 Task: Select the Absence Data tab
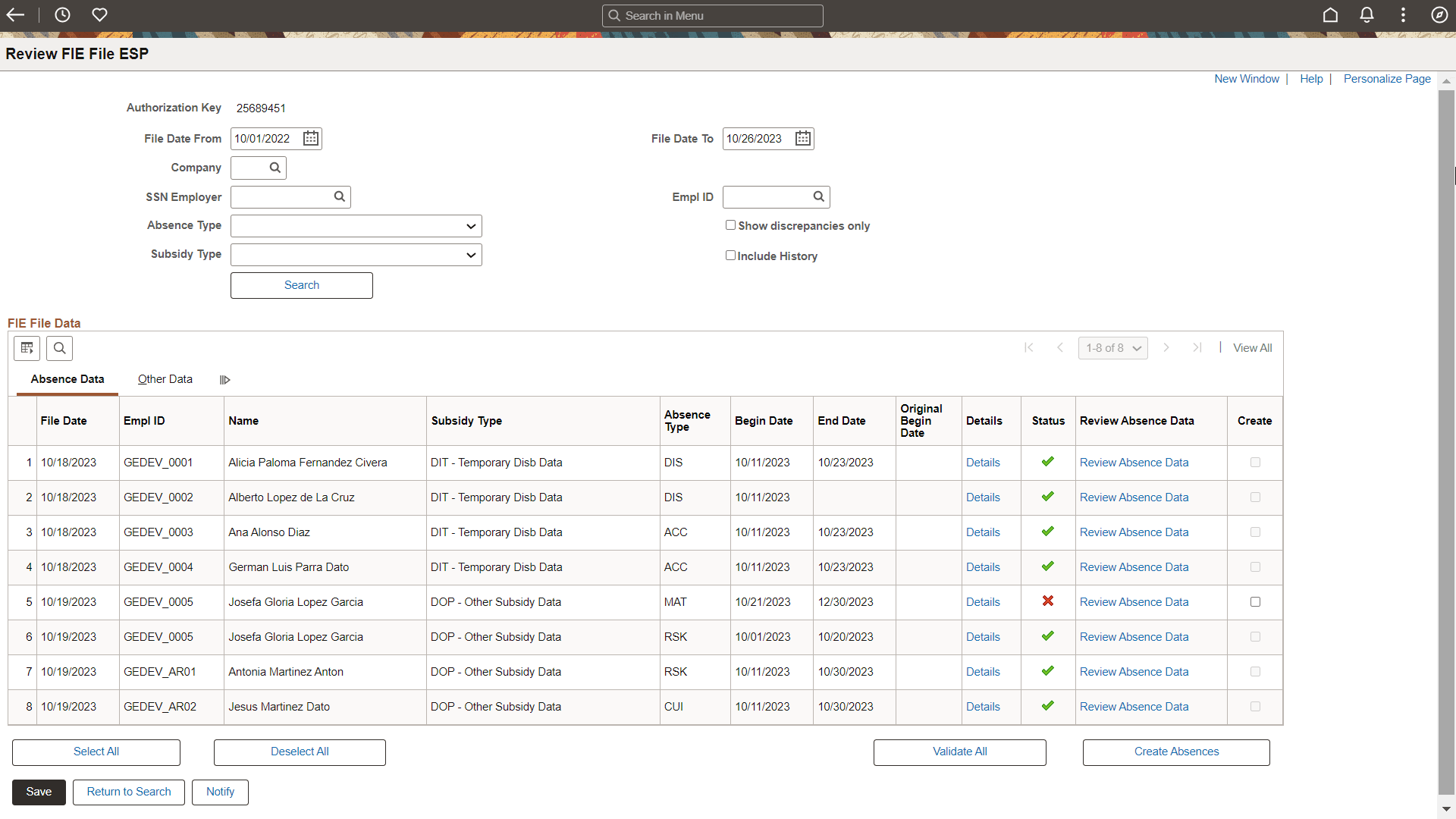tap(67, 379)
